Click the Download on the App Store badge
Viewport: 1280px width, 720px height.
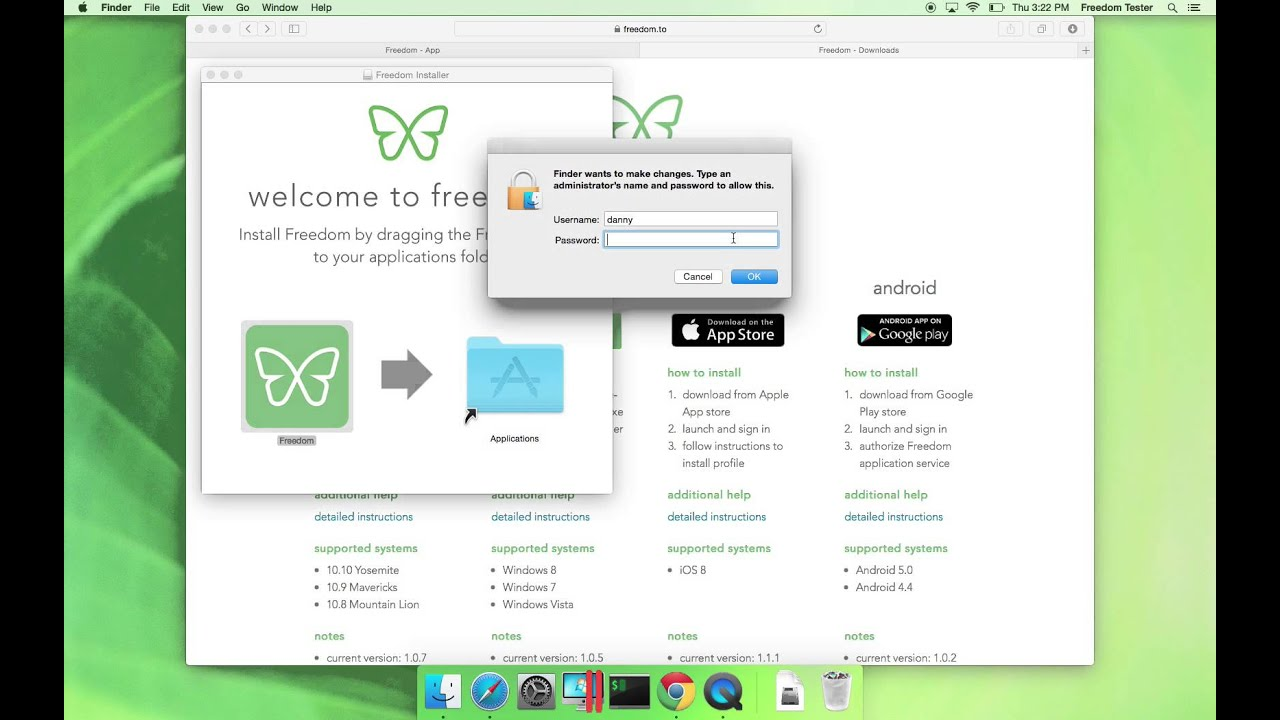728,330
